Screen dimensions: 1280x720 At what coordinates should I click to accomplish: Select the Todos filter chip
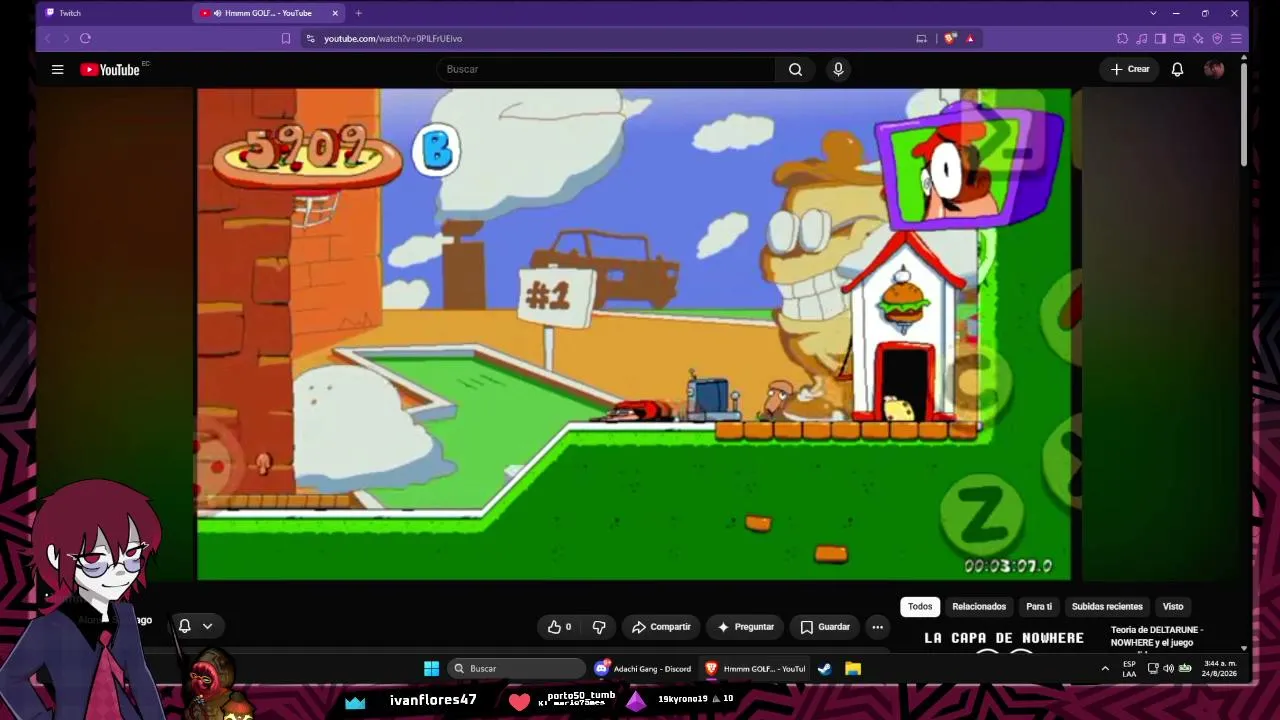pyautogui.click(x=920, y=606)
